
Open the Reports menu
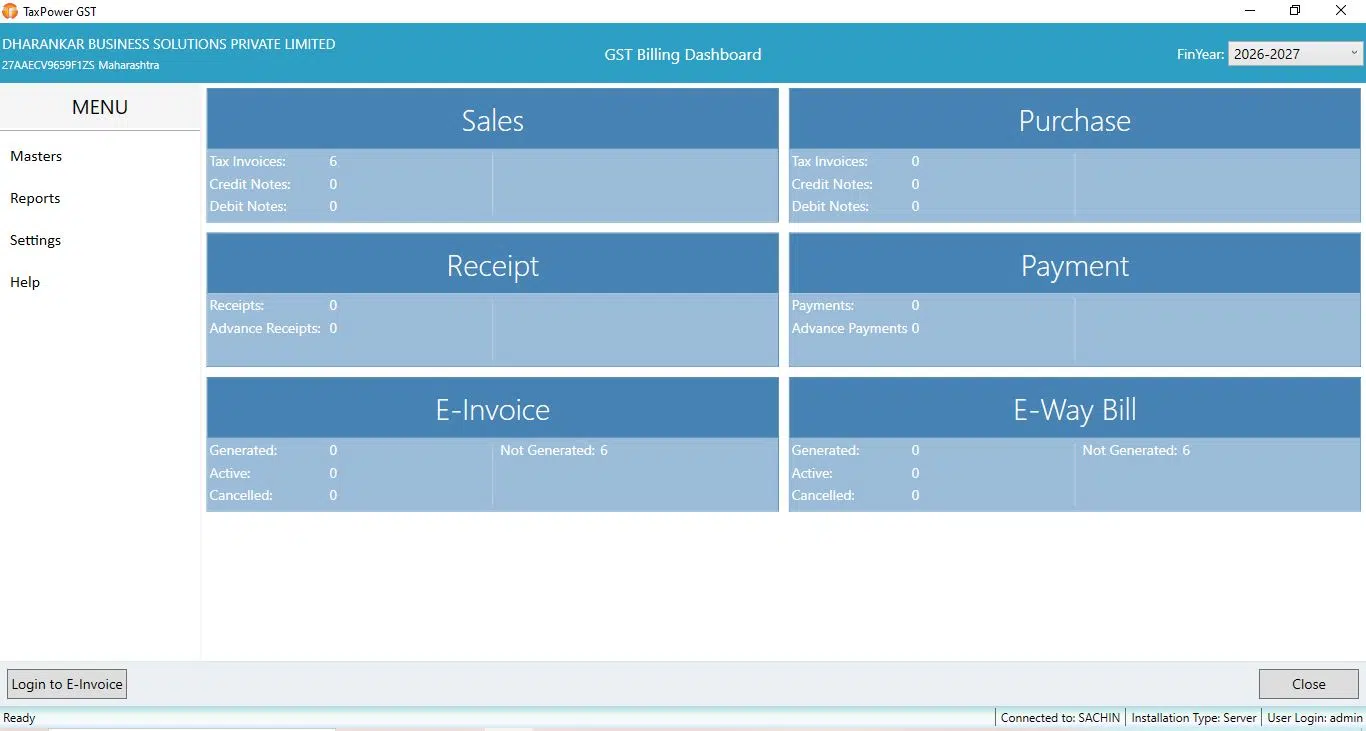pos(35,198)
